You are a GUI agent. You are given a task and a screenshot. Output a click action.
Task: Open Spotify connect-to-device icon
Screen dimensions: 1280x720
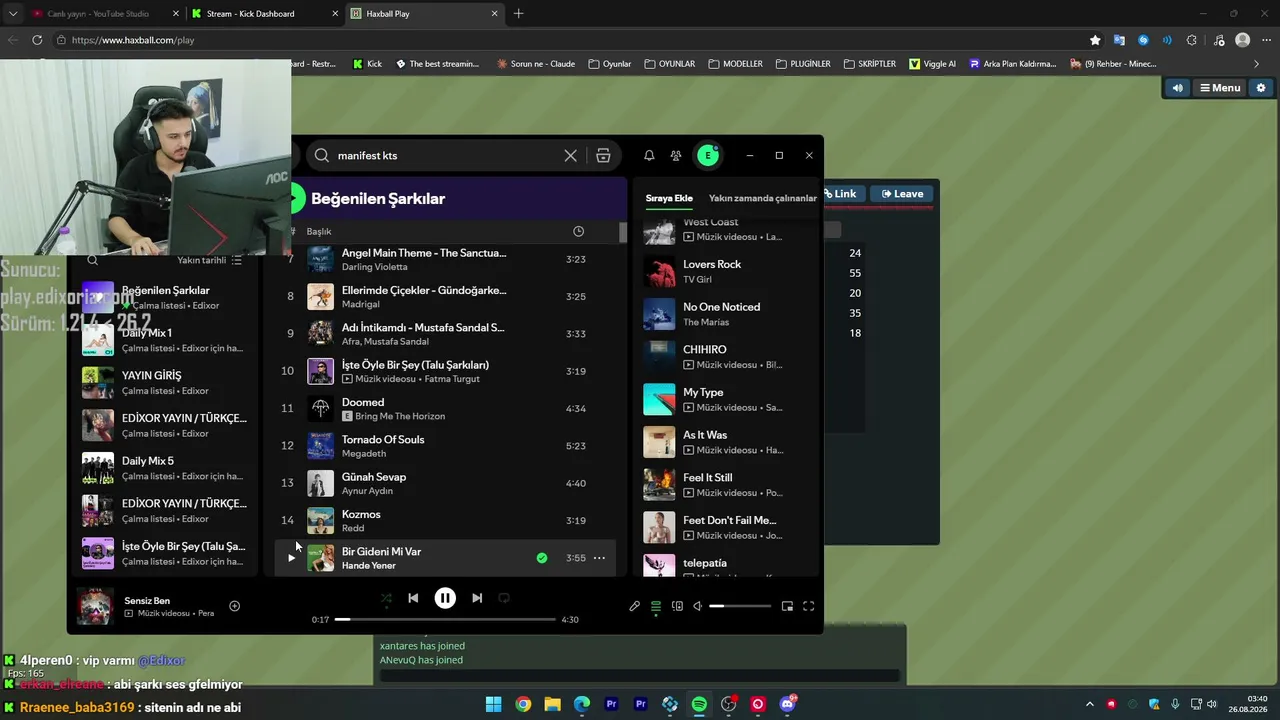(677, 606)
